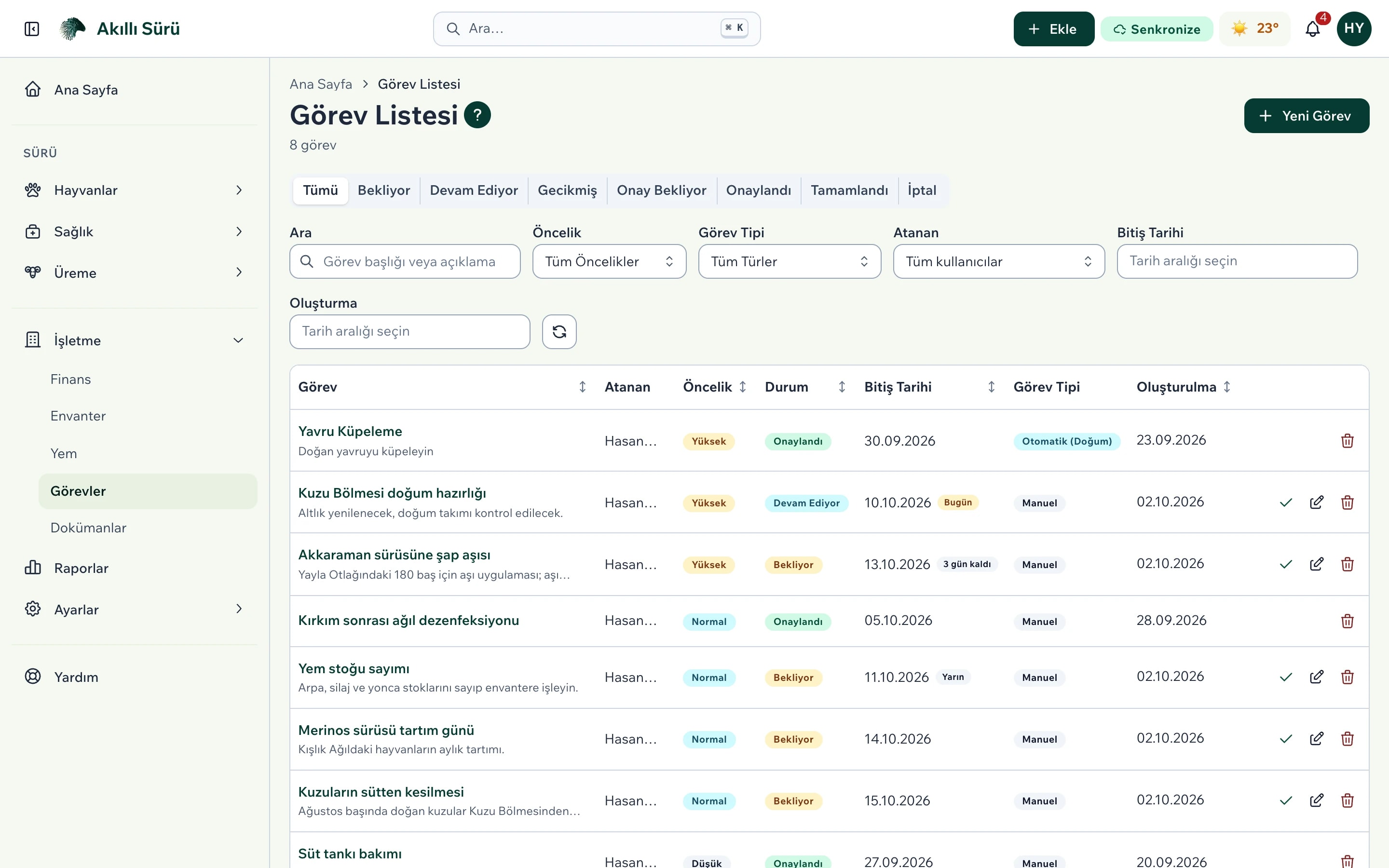Expand the Hayvanlar sidebar section

[134, 190]
